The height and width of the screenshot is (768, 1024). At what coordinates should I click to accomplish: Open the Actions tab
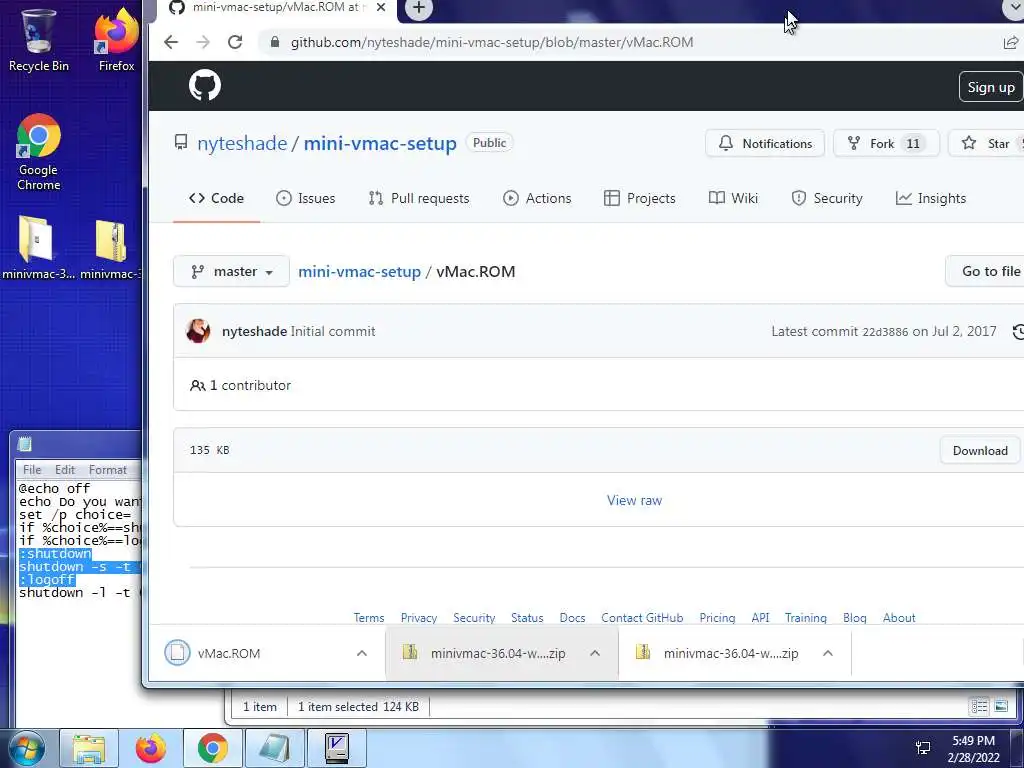(537, 199)
